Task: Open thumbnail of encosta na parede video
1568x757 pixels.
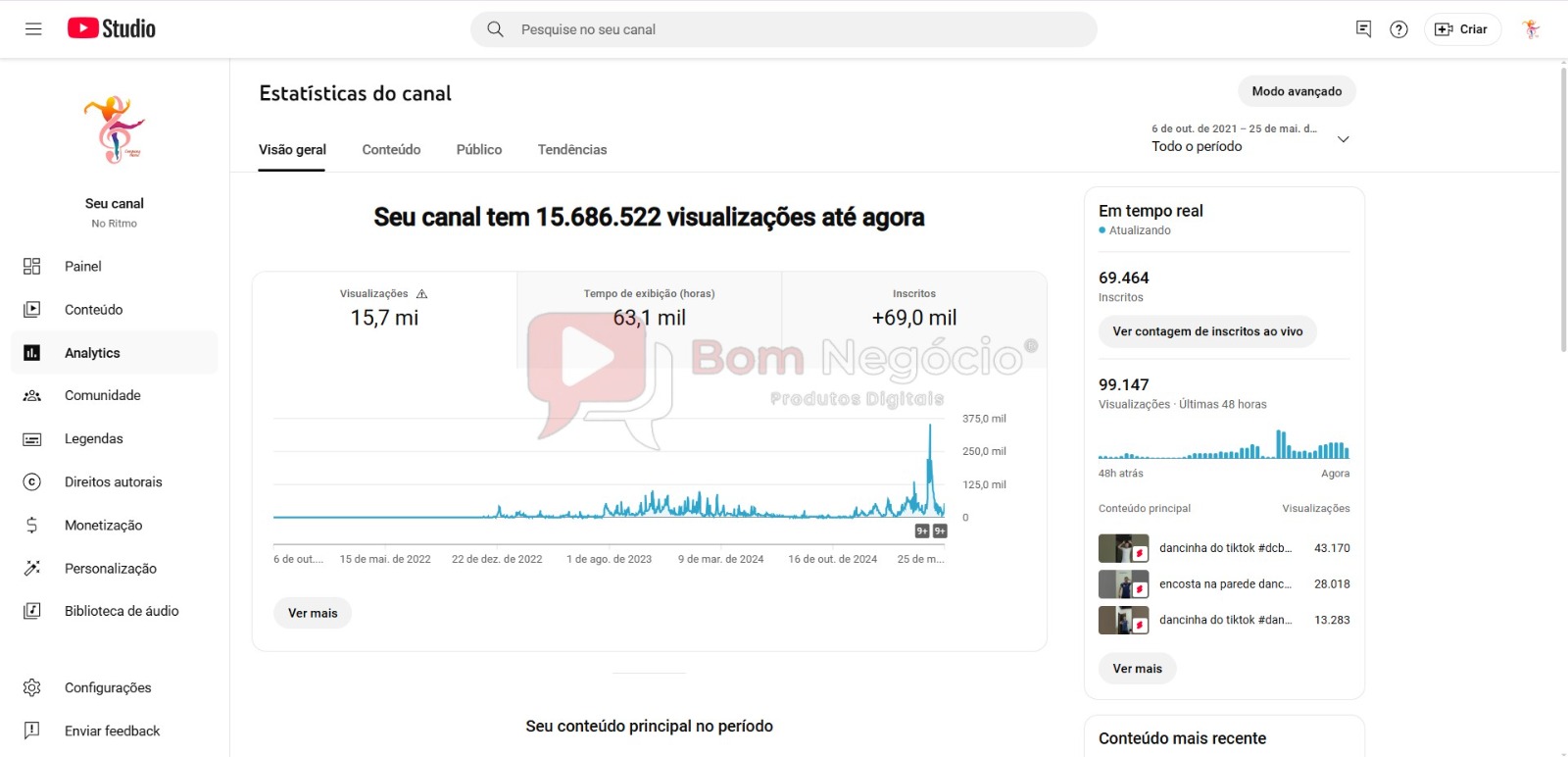Action: click(1123, 584)
